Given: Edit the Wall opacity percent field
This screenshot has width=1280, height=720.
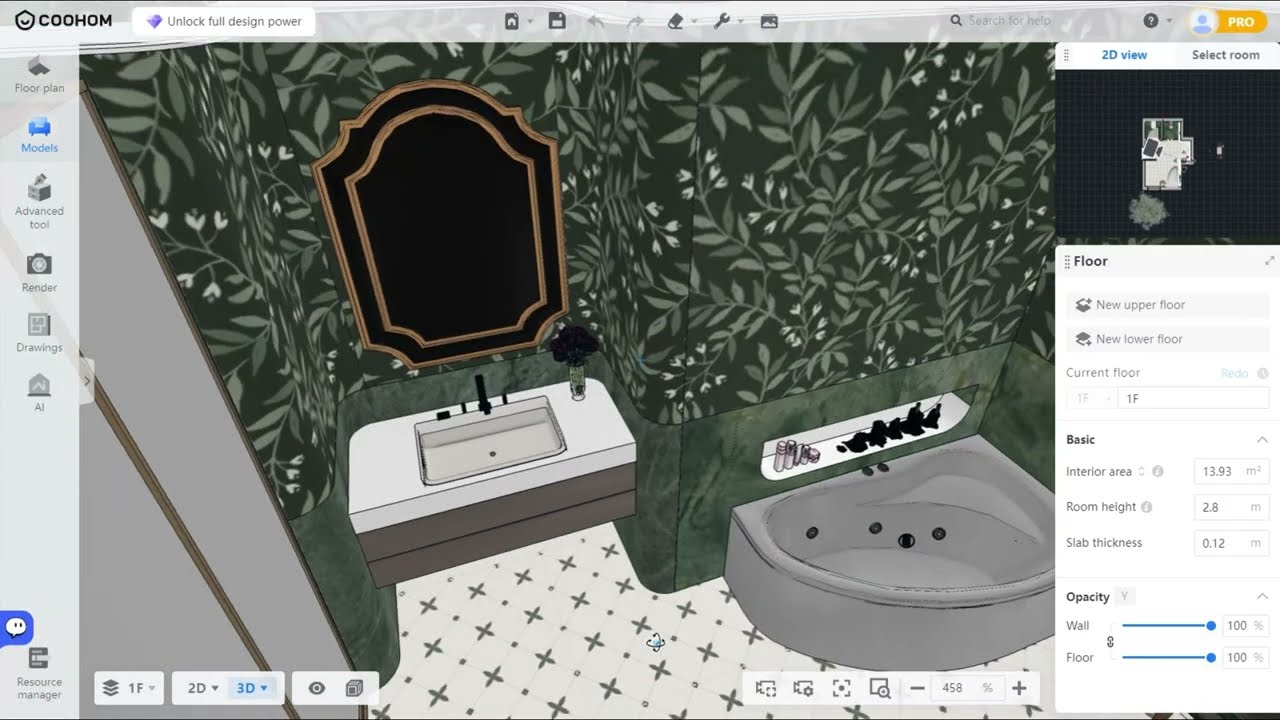Looking at the screenshot, I should tap(1245, 626).
